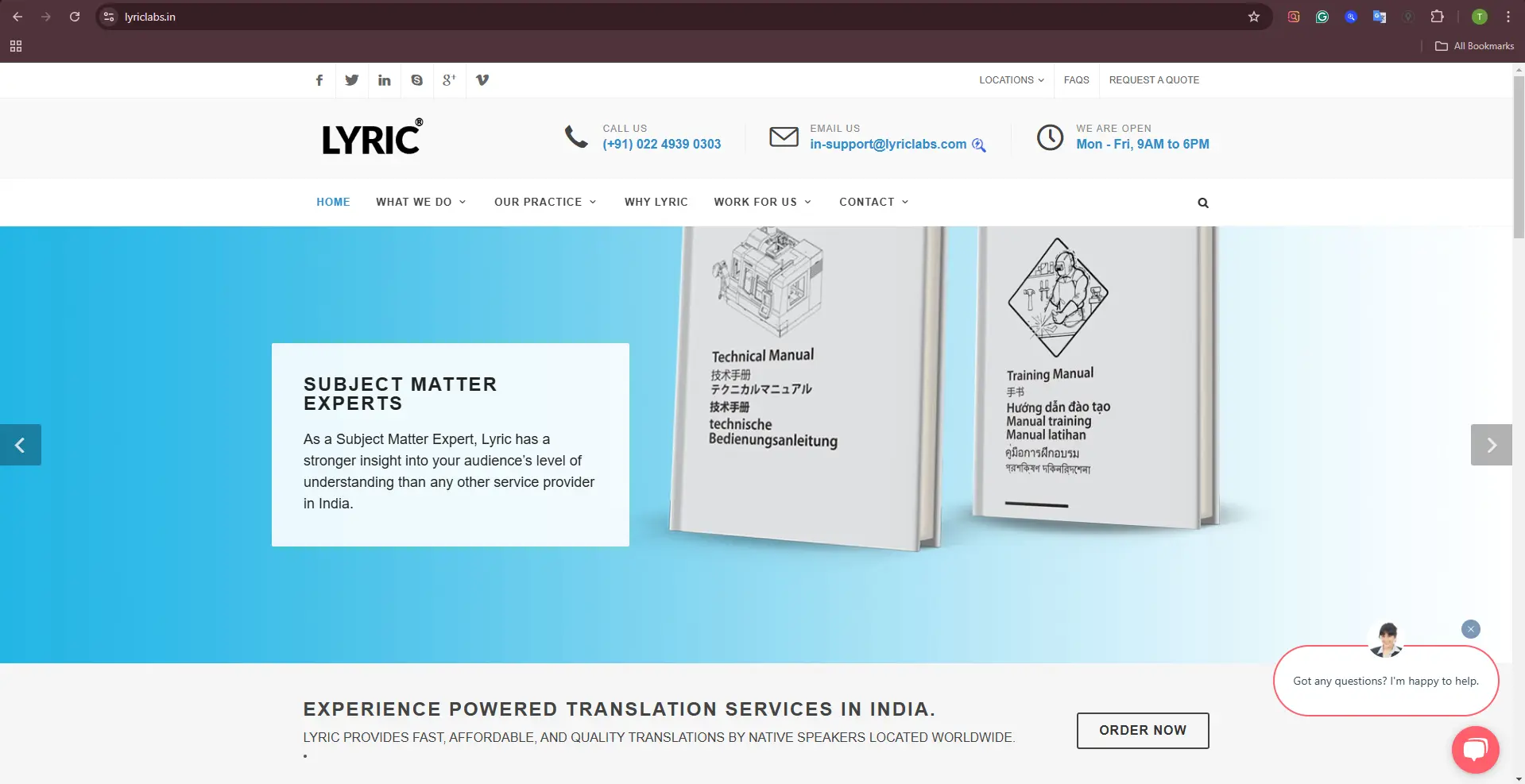Expand the Work For Us menu

coord(762,203)
